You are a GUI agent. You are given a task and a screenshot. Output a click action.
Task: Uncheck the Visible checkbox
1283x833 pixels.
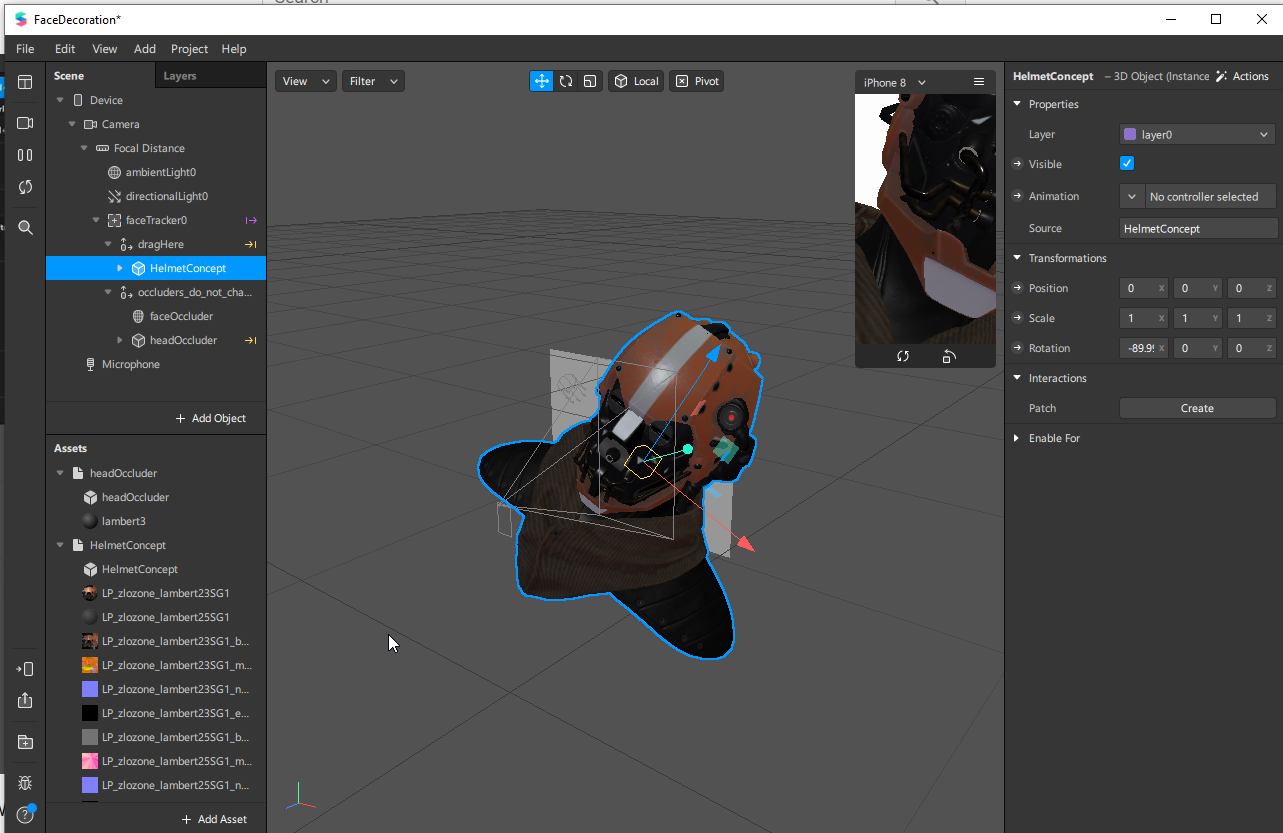pos(1127,163)
